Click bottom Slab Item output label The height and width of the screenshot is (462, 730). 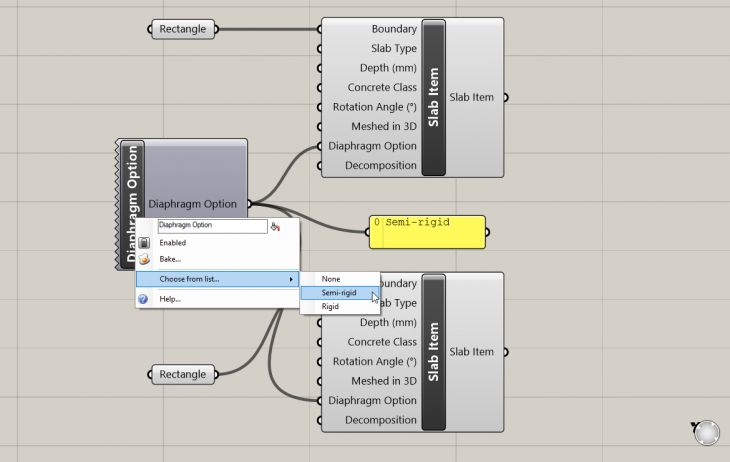pos(471,352)
